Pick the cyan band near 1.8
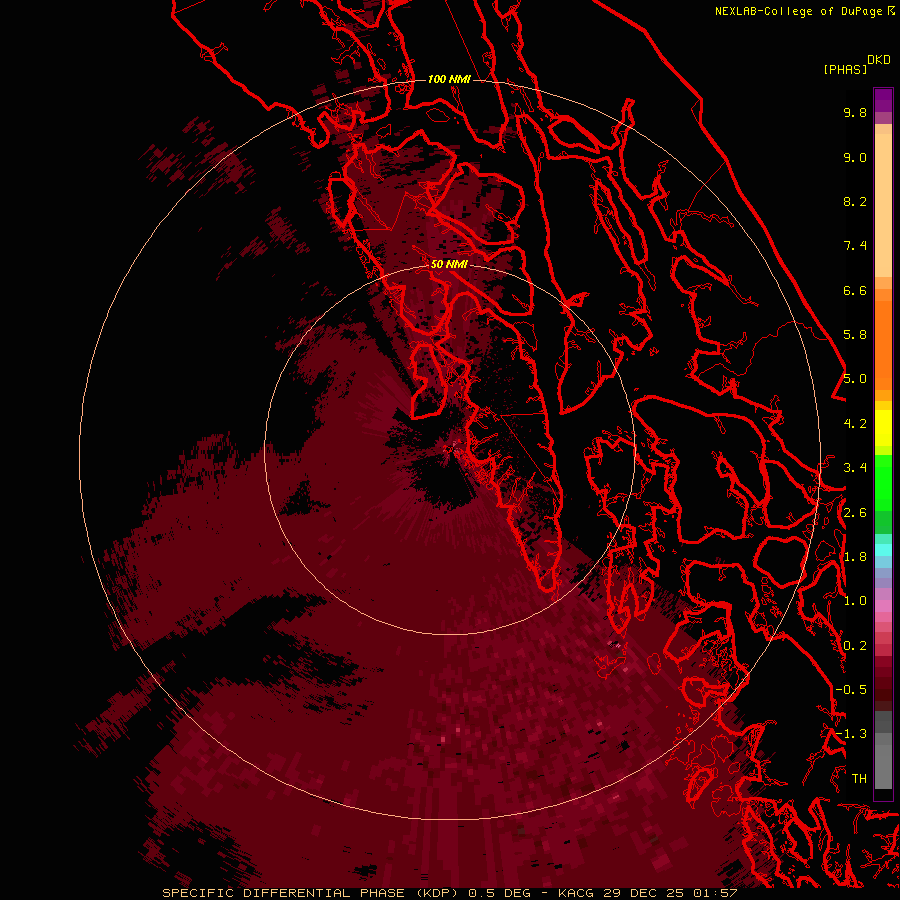Viewport: 900px width, 900px height. [883, 550]
